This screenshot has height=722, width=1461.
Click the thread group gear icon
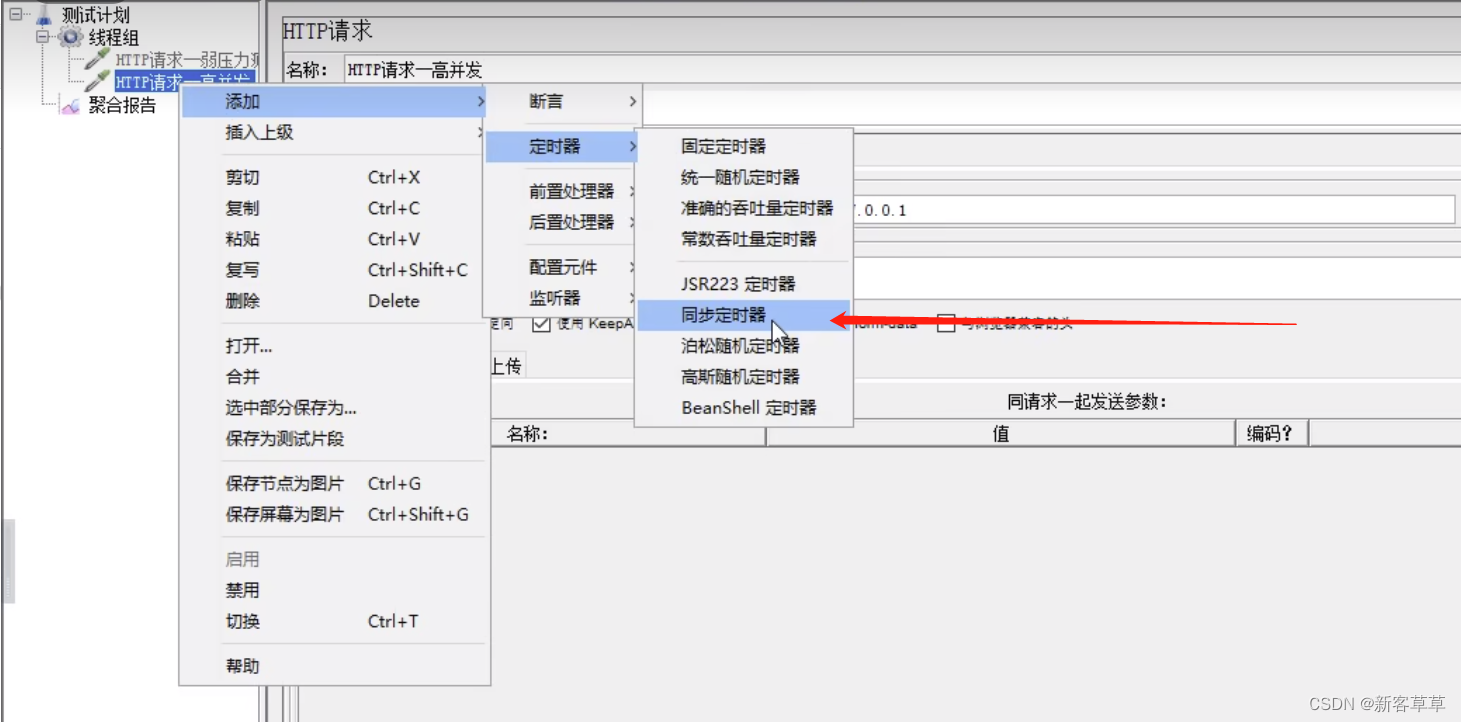70,38
